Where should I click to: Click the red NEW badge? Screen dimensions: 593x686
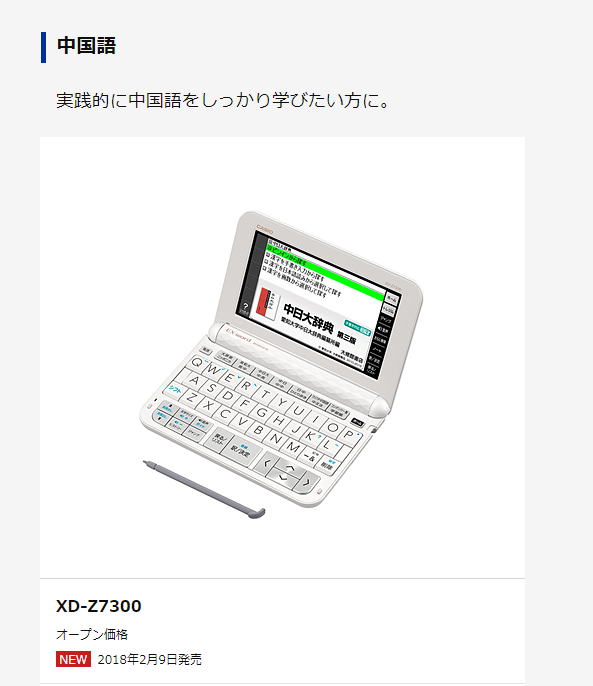(73, 659)
